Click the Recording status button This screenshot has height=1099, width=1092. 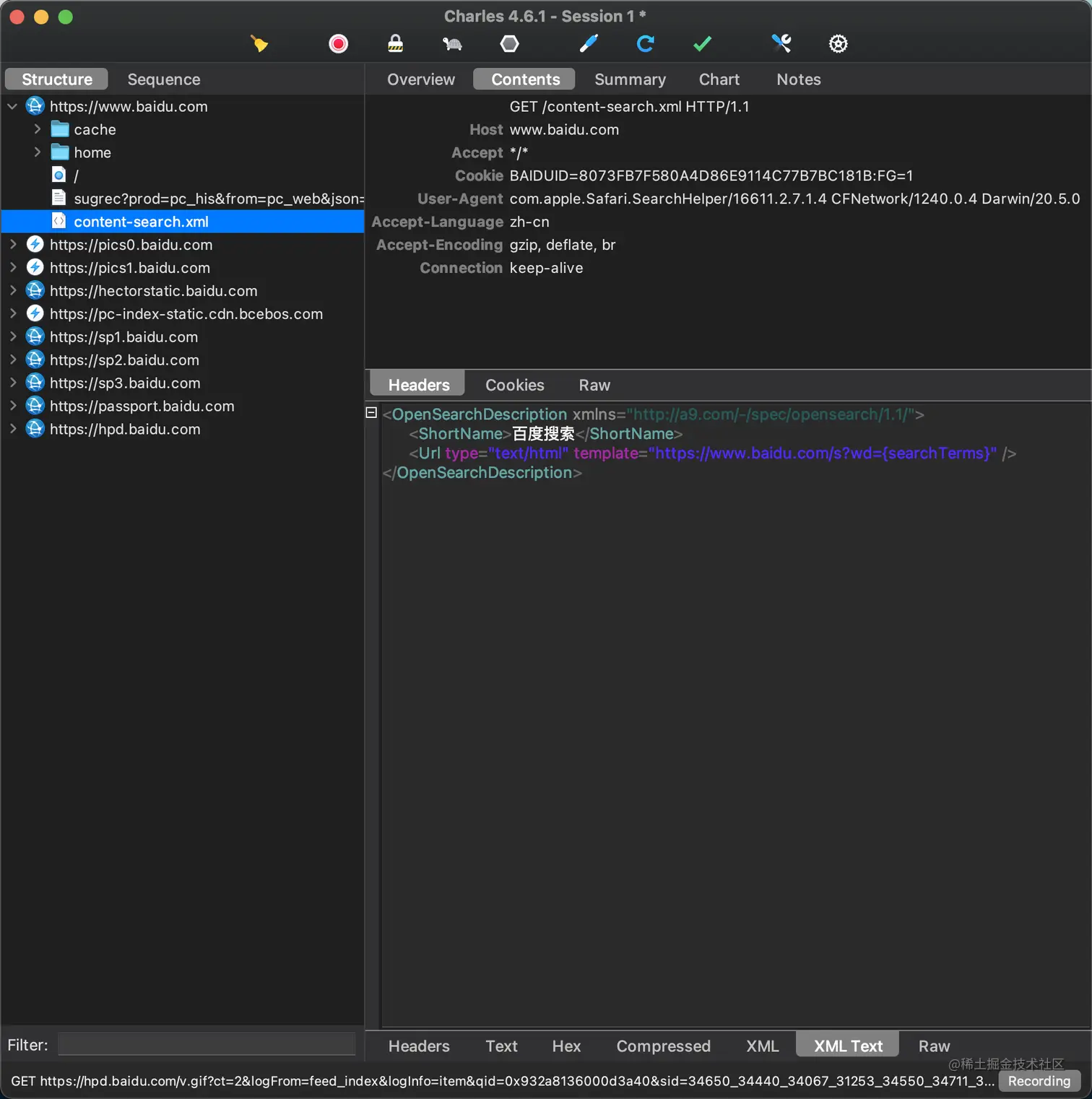[x=1039, y=1081]
